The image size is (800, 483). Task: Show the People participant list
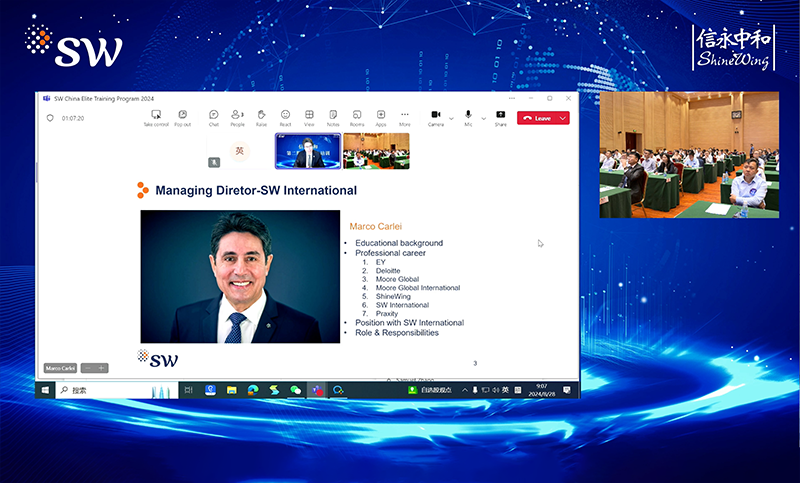pos(237,118)
